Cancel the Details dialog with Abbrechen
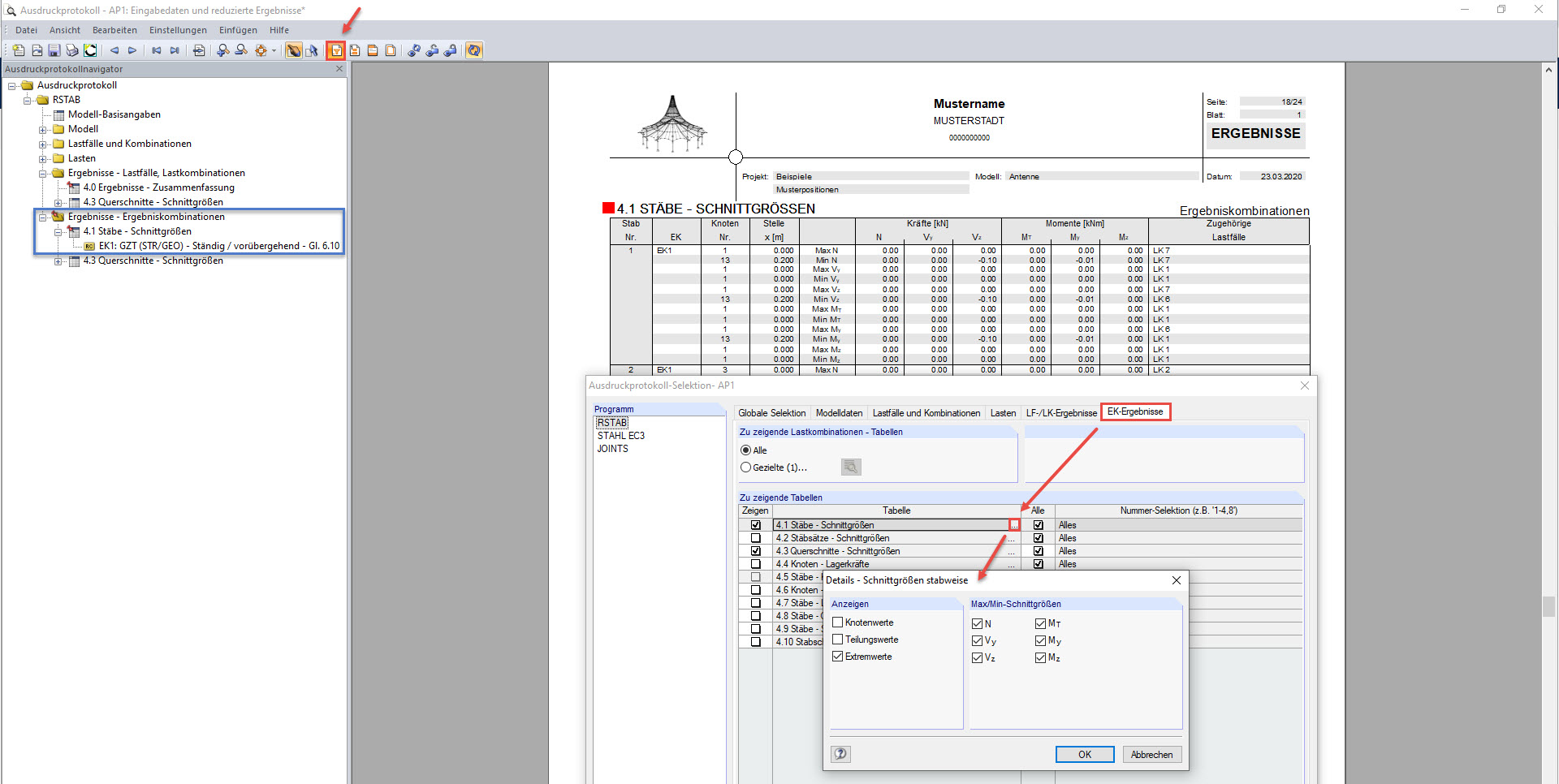 [1151, 754]
